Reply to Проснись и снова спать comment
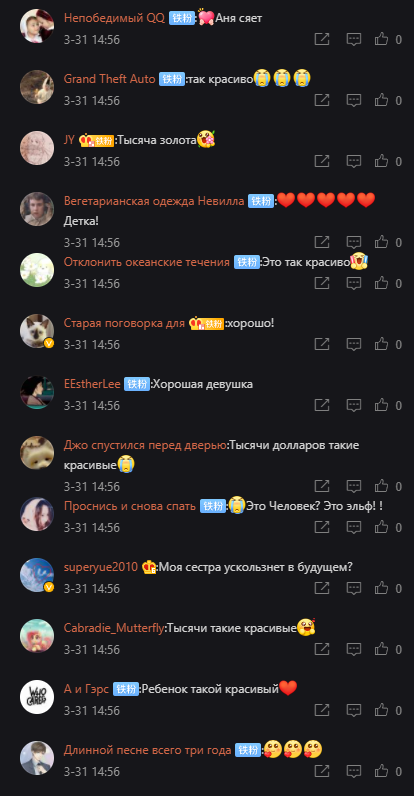The width and height of the screenshot is (414, 796). point(354,527)
